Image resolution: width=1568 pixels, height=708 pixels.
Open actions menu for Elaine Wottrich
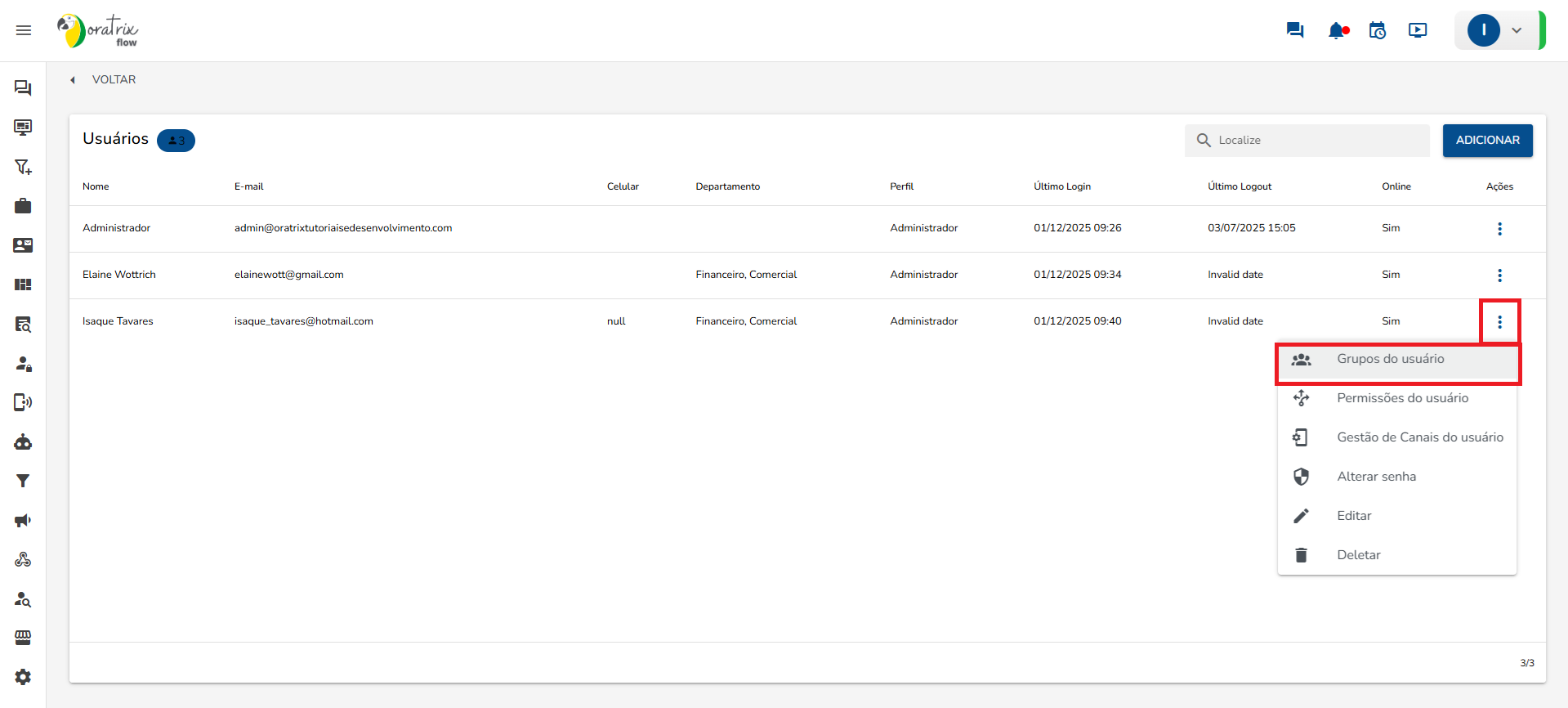tap(1499, 276)
